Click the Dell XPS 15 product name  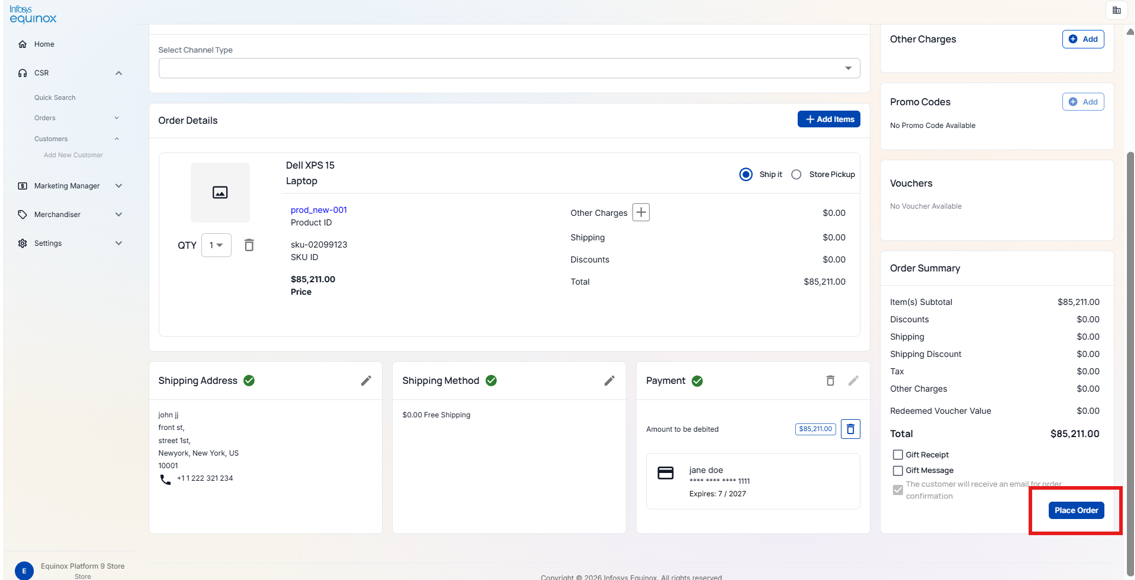311,165
